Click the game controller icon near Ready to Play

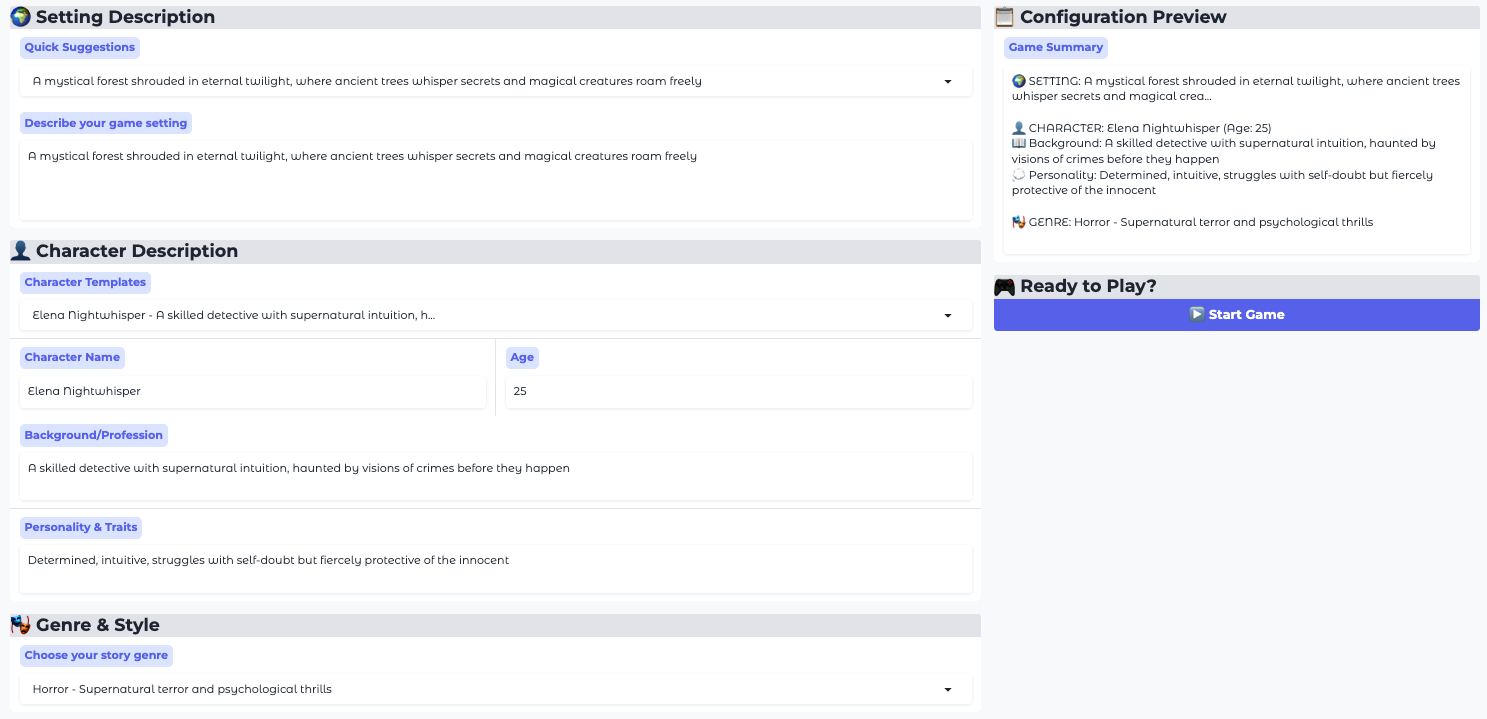1004,286
